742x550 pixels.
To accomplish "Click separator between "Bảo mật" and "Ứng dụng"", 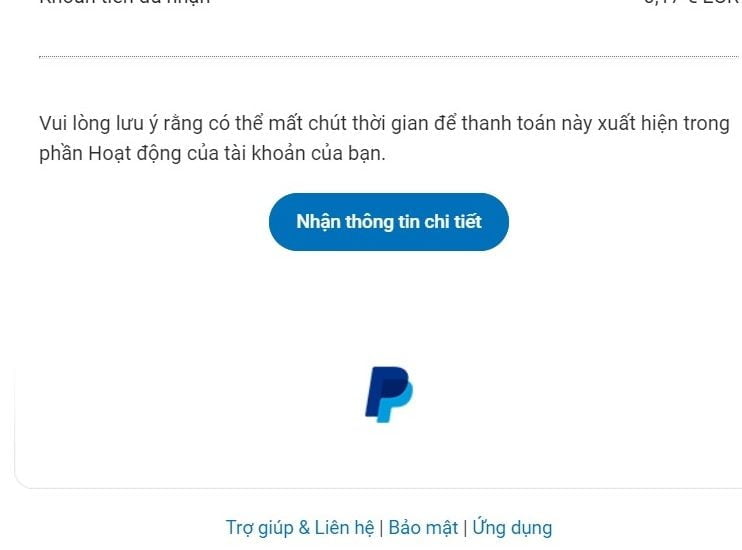I will tap(465, 528).
